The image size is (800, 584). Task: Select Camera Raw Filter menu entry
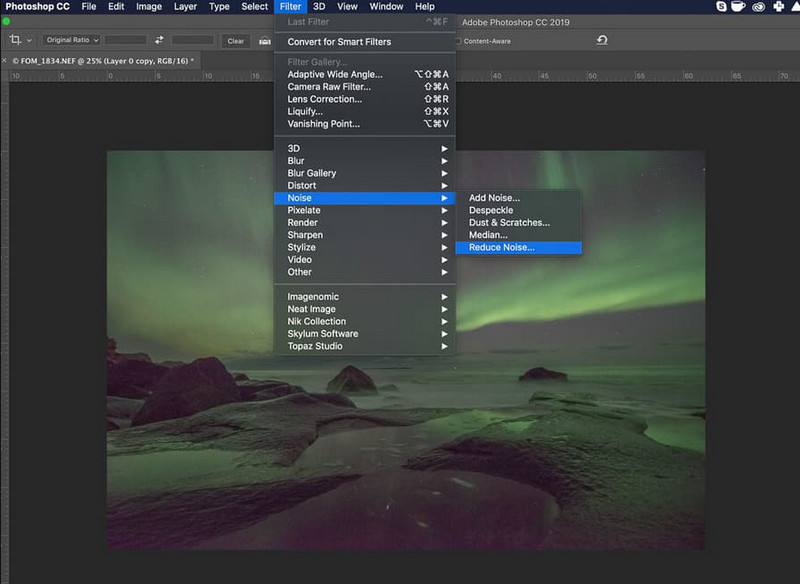point(324,87)
